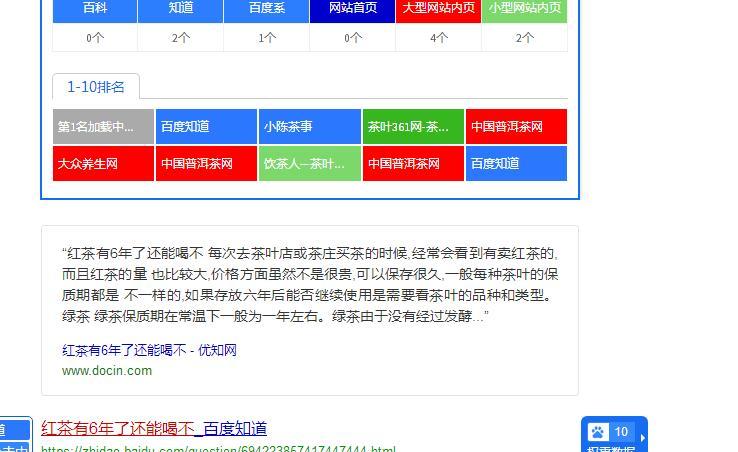Click the green 小型网站内页 header
Image resolution: width=738 pixels, height=452 pixels.
pos(524,9)
